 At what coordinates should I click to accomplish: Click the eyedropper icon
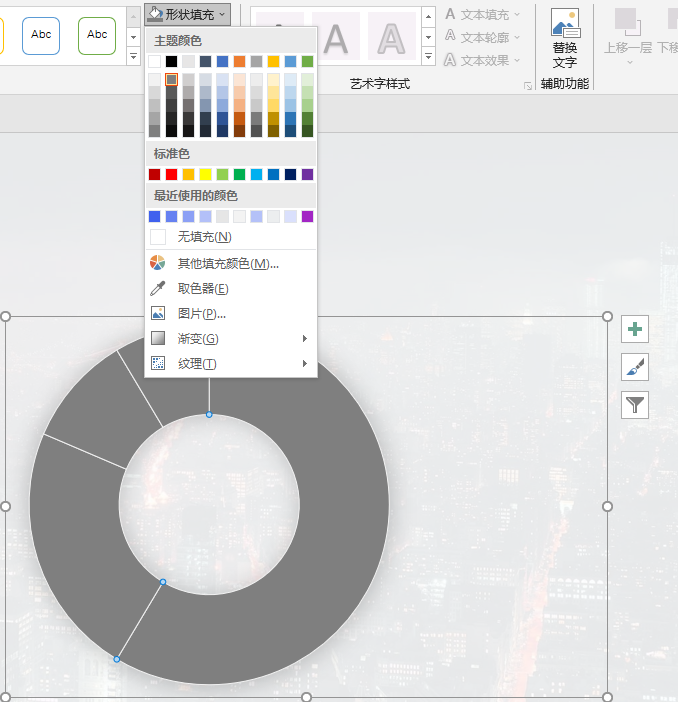pos(158,288)
